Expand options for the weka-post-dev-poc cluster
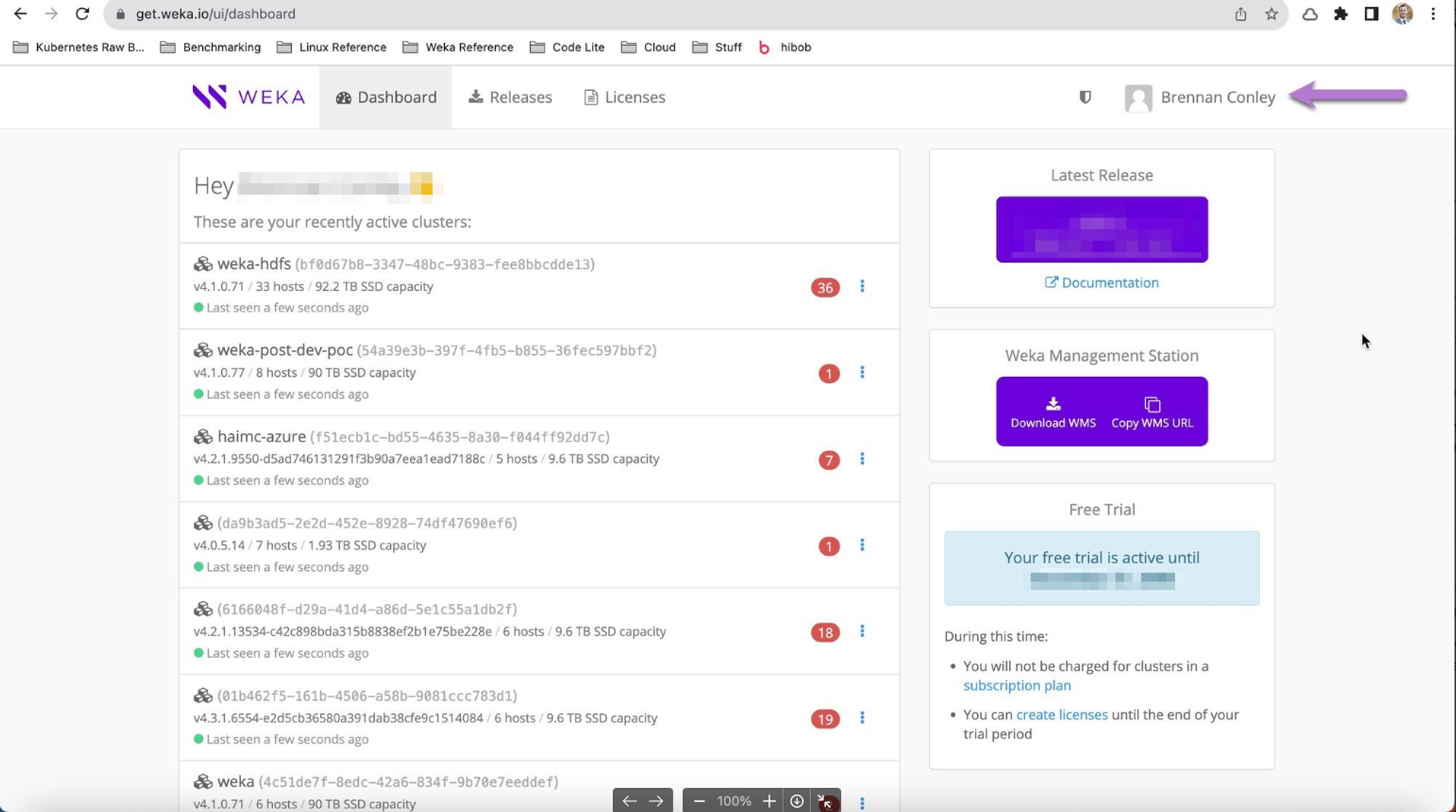The height and width of the screenshot is (812, 1456). pyautogui.click(x=862, y=373)
